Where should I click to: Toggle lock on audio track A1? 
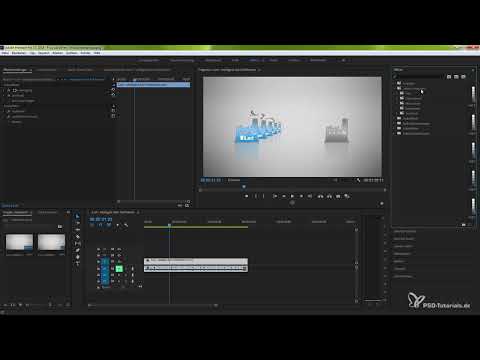click(x=98, y=268)
